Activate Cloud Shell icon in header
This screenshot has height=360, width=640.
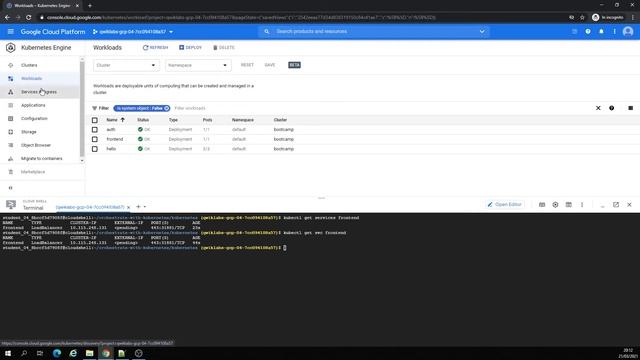(x=574, y=31)
